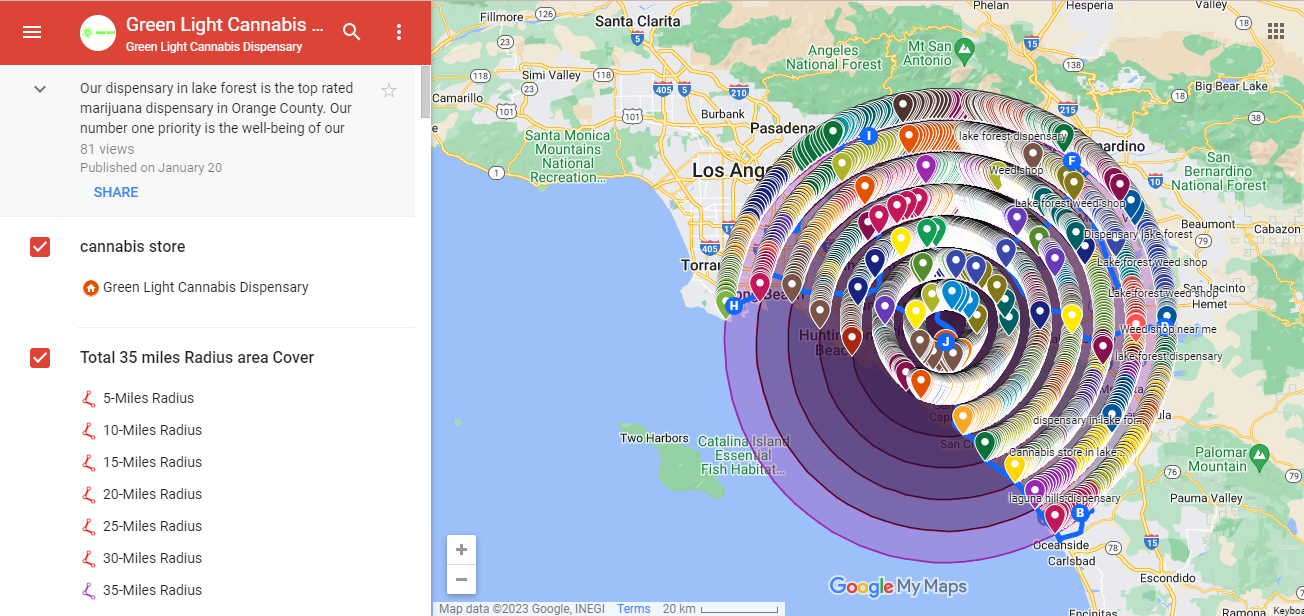Click the blue H marker on the coast
The width and height of the screenshot is (1304, 616).
click(734, 306)
